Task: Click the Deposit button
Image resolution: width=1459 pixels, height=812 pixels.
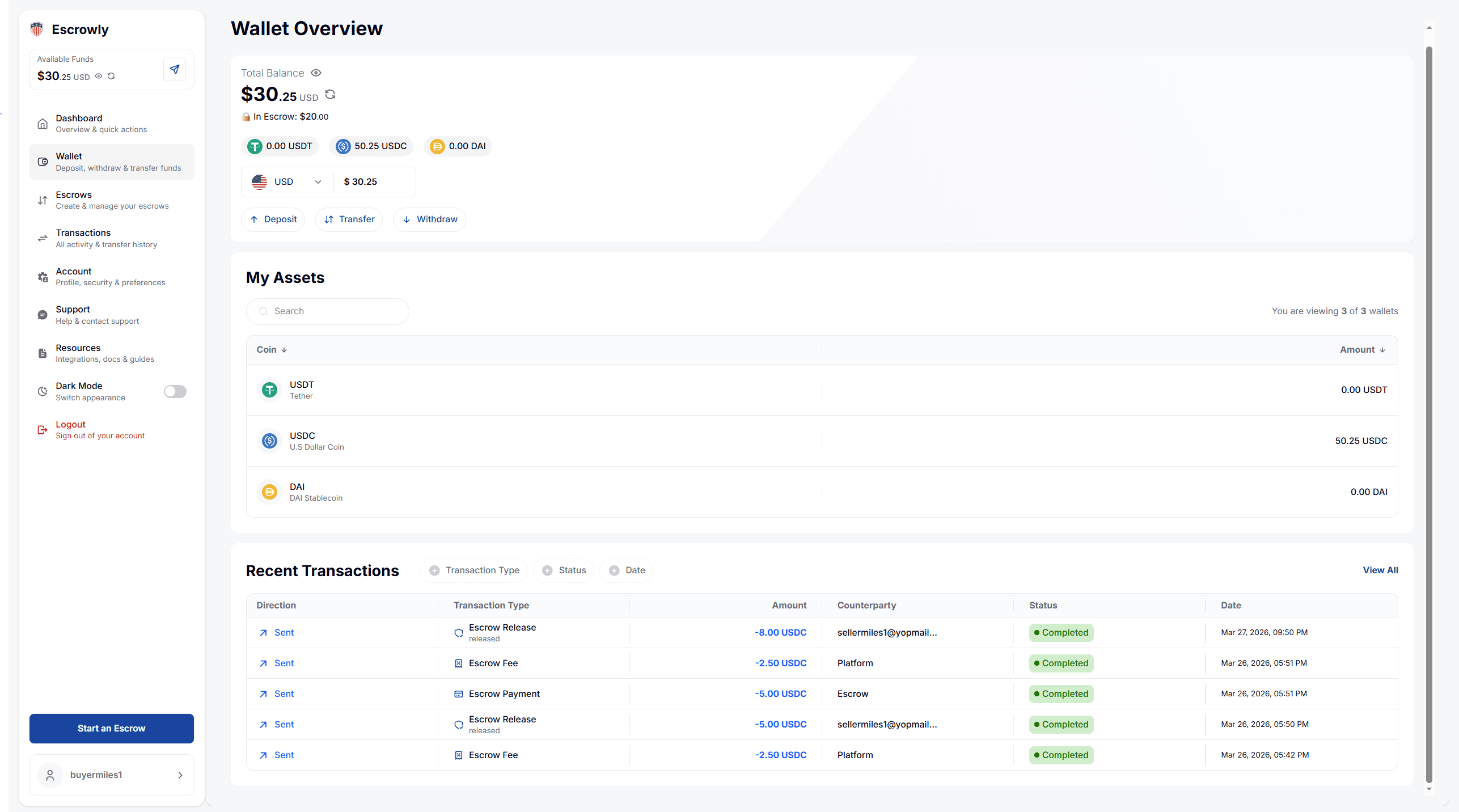Action: coord(273,219)
